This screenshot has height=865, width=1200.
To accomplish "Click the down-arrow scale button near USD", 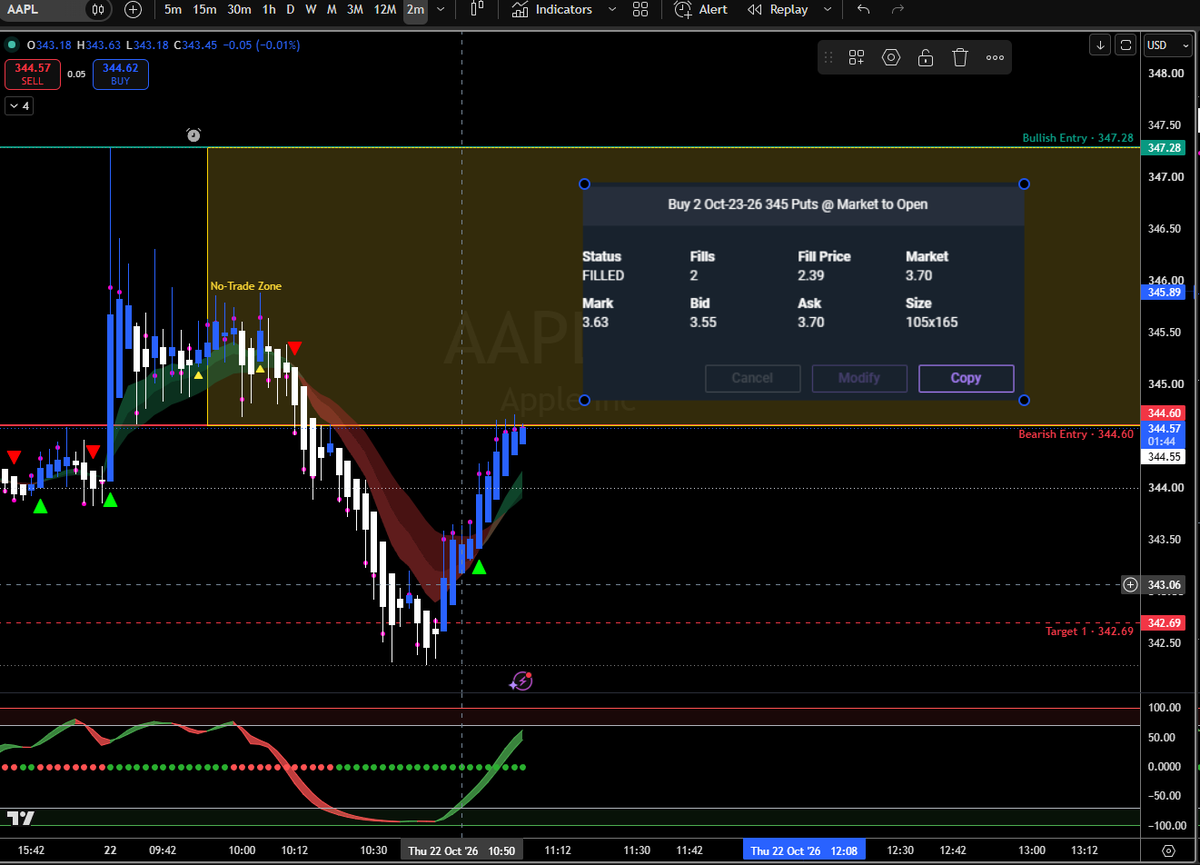I will click(1100, 45).
